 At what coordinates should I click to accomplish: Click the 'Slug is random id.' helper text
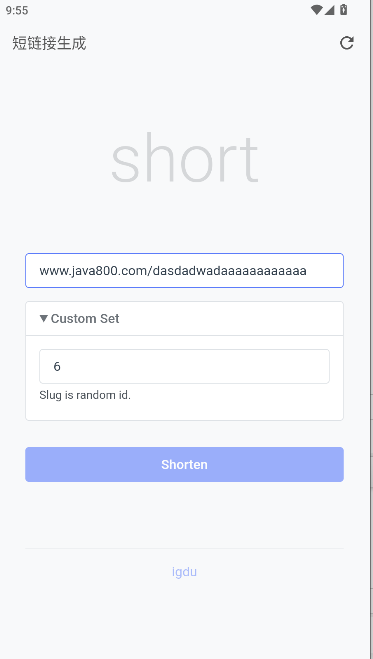(85, 395)
